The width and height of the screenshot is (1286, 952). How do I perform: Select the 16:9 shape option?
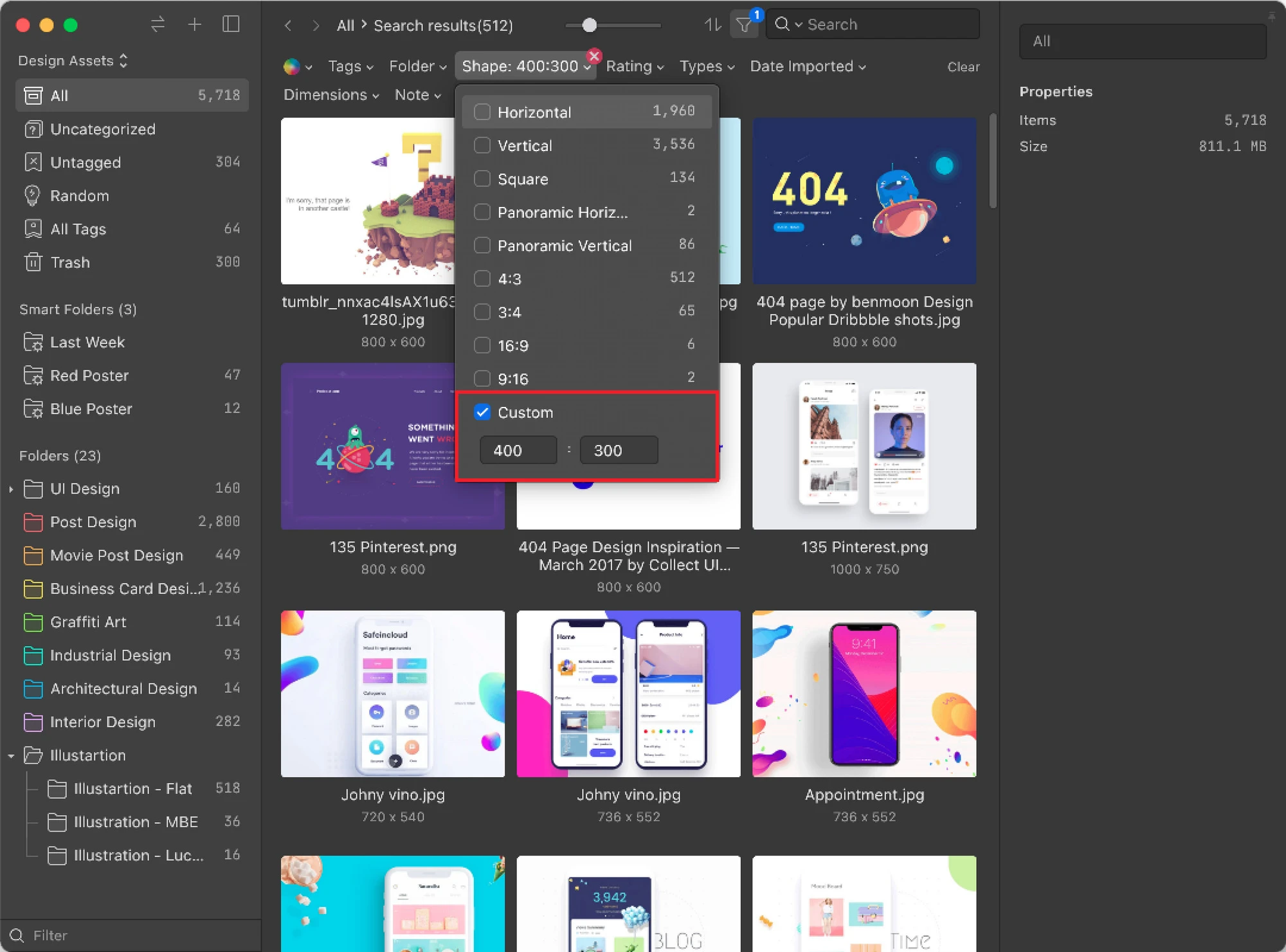tap(482, 345)
